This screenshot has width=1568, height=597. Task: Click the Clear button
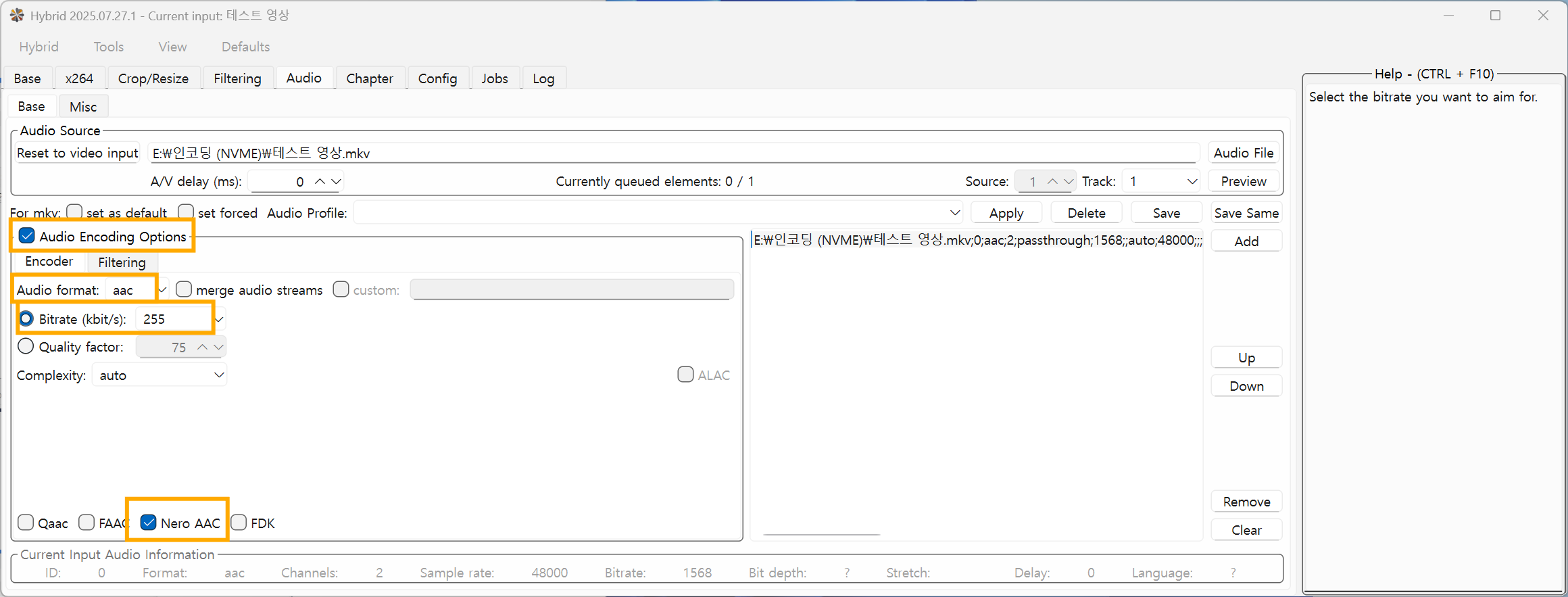click(x=1246, y=530)
